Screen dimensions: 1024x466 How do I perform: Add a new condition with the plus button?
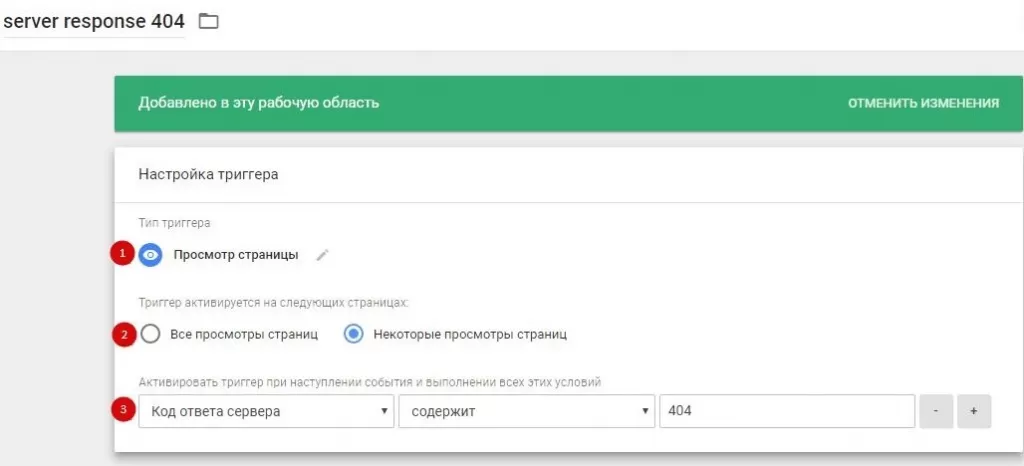pos(973,411)
